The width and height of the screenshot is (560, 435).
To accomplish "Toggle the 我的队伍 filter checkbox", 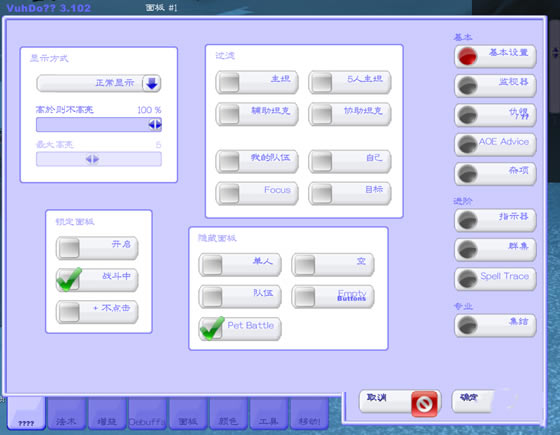I will (229, 161).
